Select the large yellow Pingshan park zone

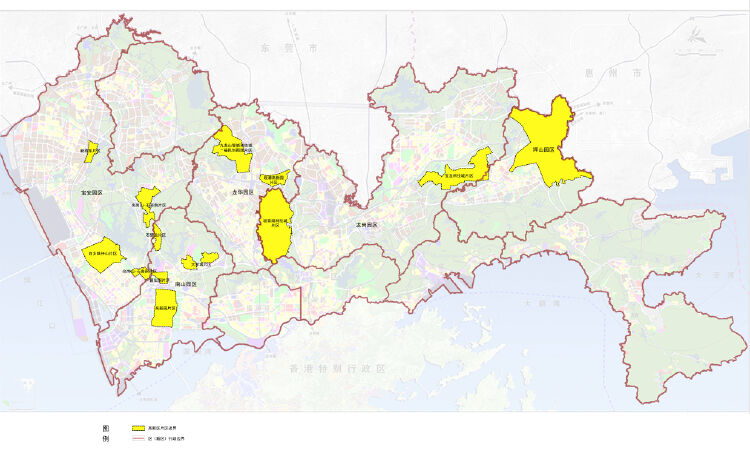coord(545,140)
